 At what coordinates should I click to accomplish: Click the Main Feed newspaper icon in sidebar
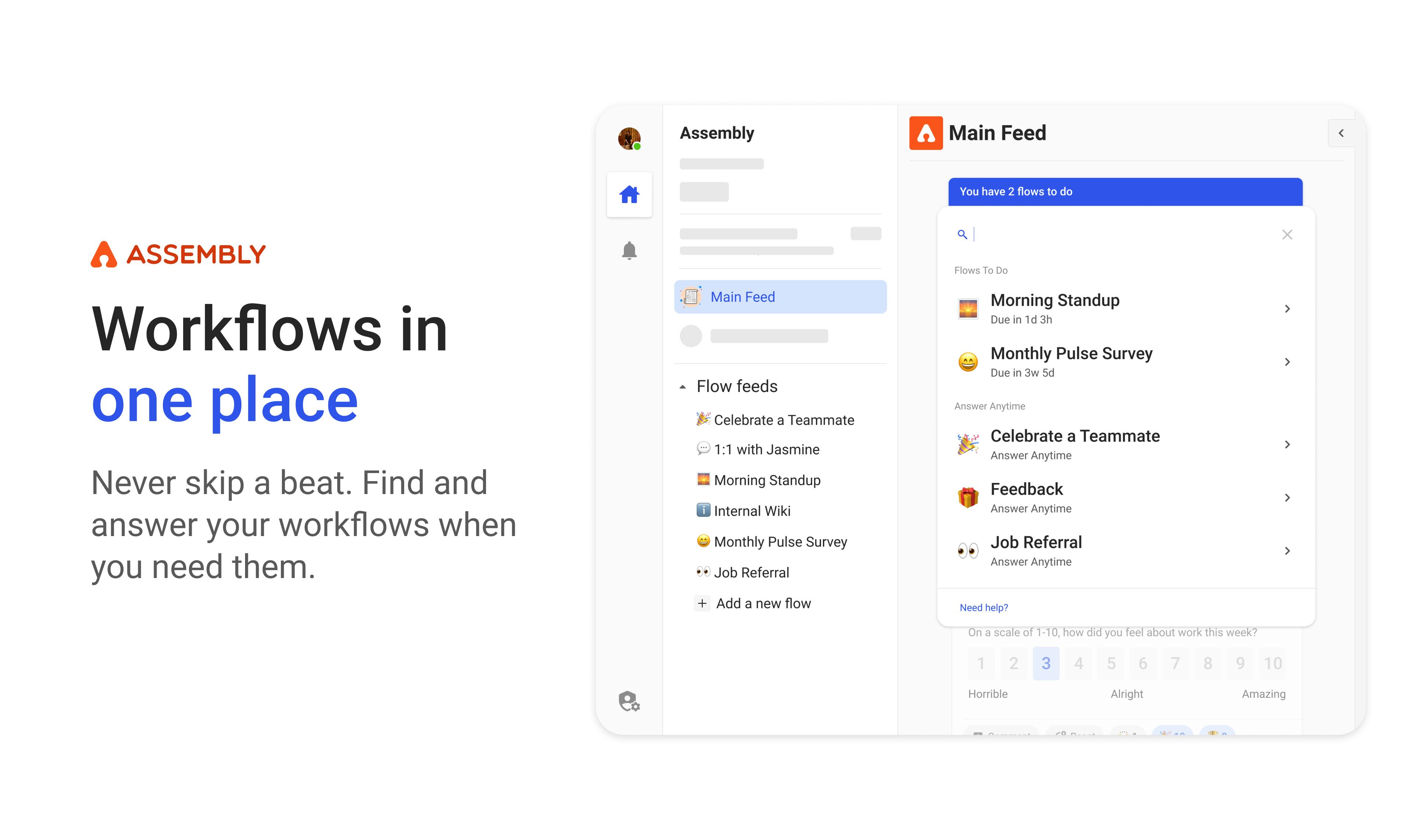point(691,297)
